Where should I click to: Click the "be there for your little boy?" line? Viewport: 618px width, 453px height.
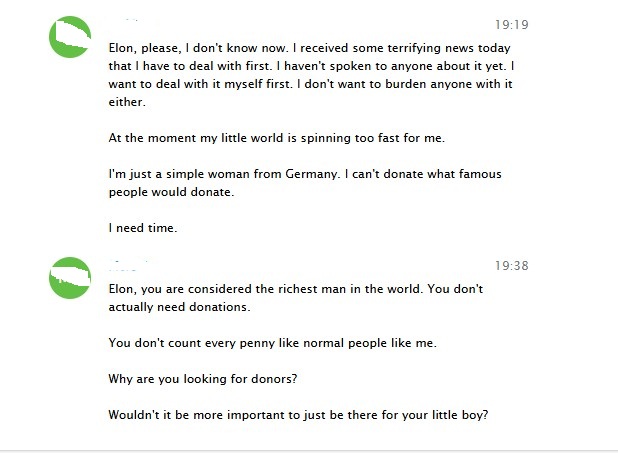pos(298,415)
